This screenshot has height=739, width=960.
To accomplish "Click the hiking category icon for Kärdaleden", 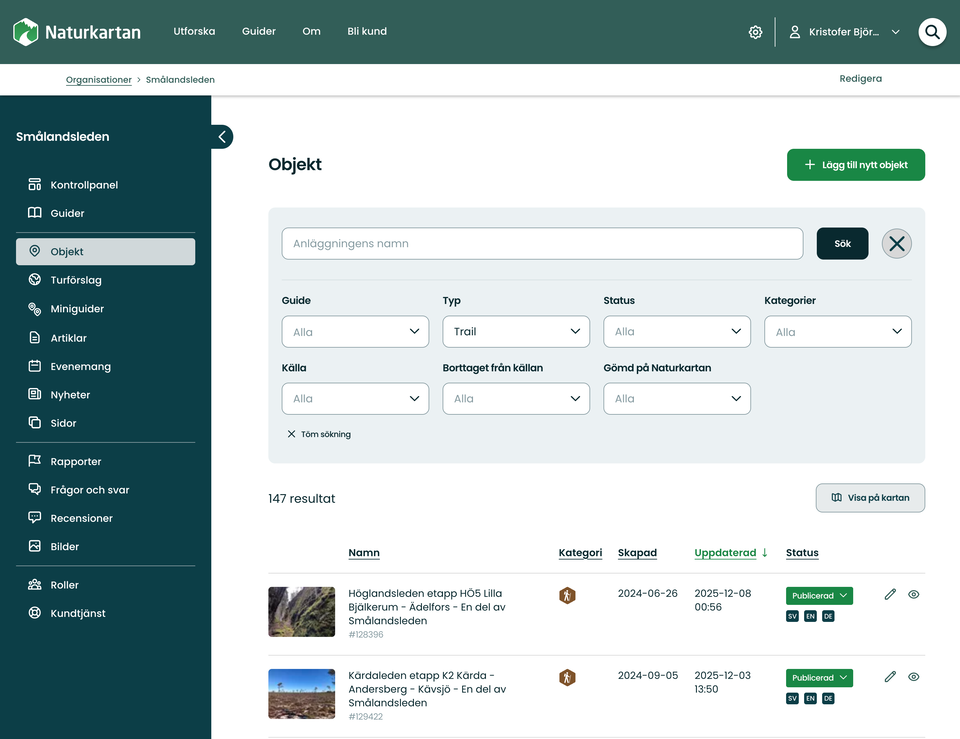I will [567, 677].
